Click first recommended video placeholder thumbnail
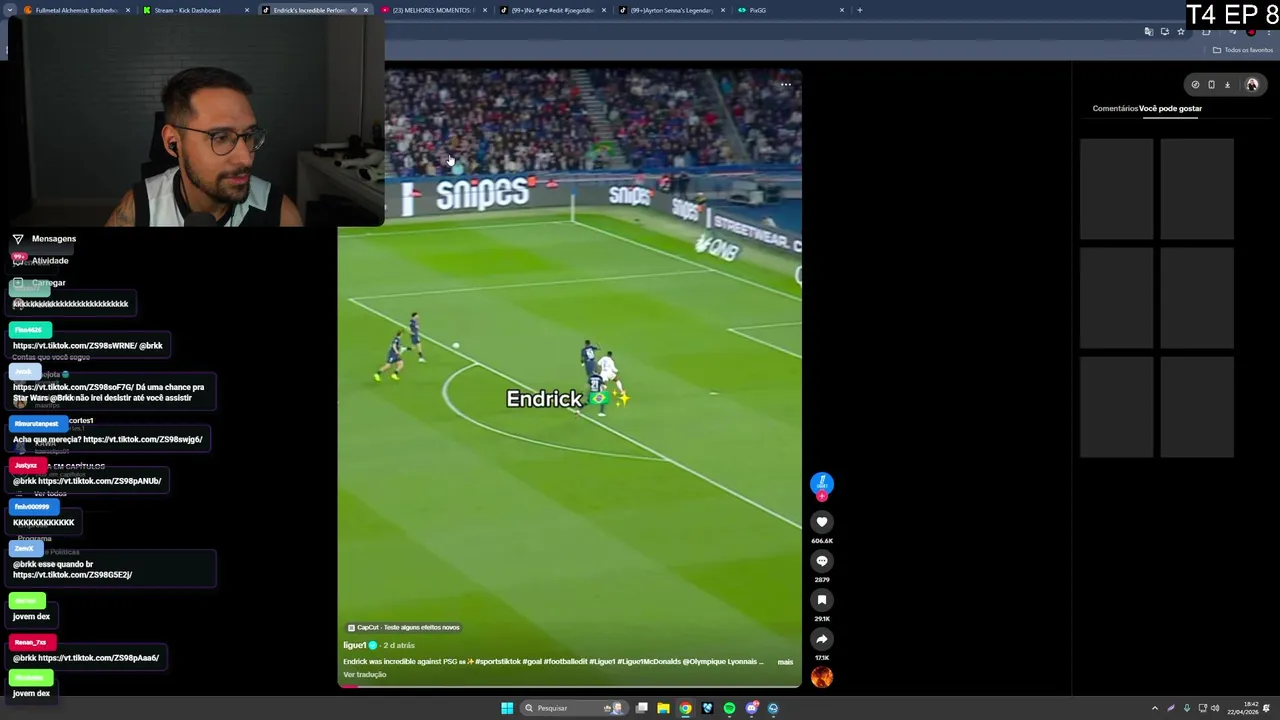 point(1117,190)
